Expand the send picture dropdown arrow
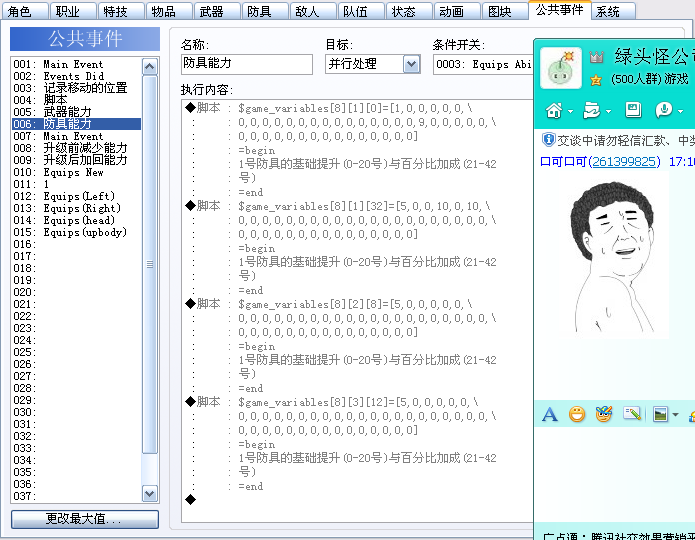 (x=675, y=415)
